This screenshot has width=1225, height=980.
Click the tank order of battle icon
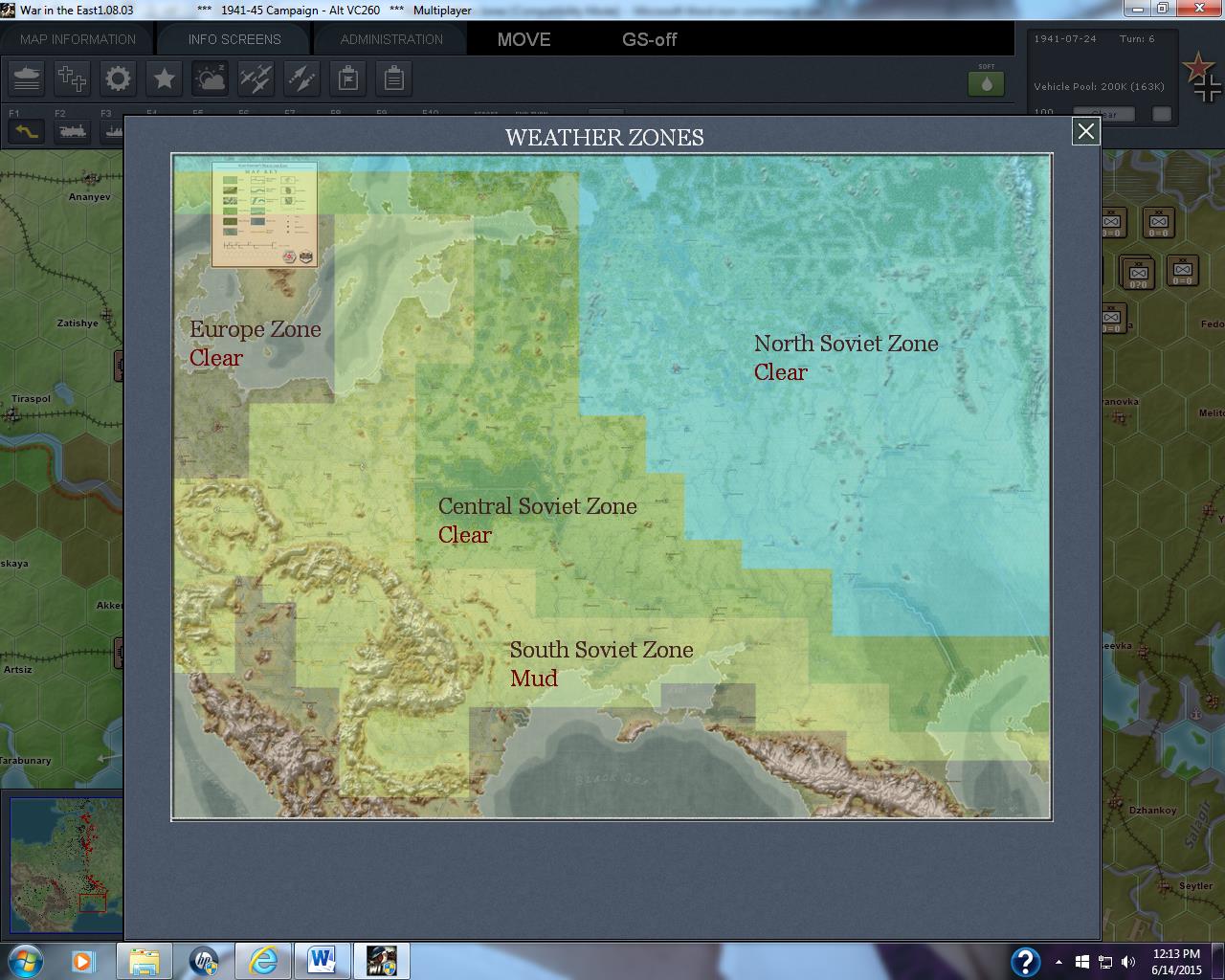tap(27, 78)
